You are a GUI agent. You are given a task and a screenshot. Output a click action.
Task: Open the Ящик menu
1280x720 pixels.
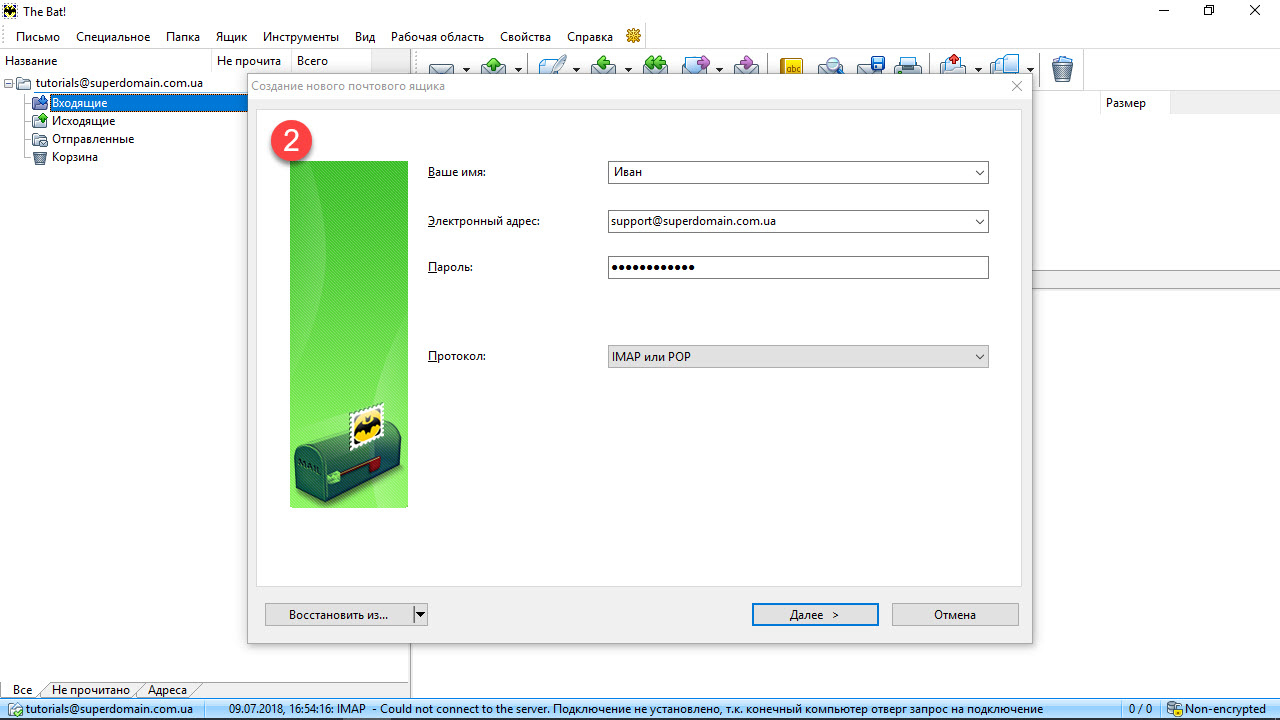tap(231, 37)
